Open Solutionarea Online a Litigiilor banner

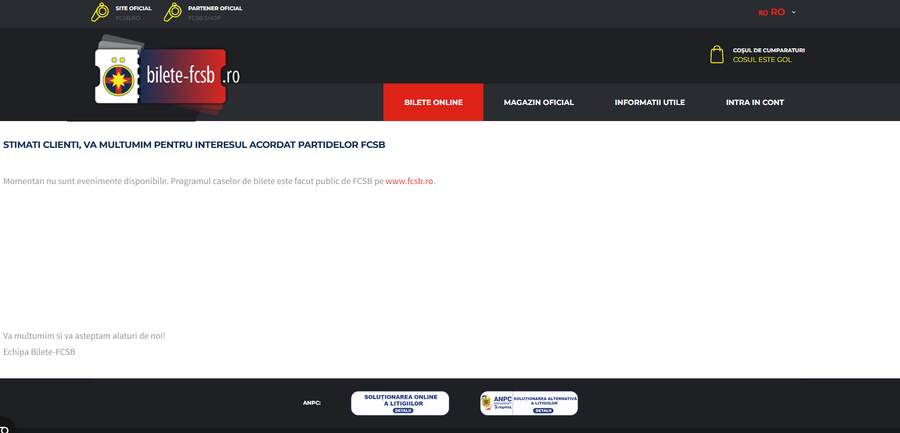point(400,402)
